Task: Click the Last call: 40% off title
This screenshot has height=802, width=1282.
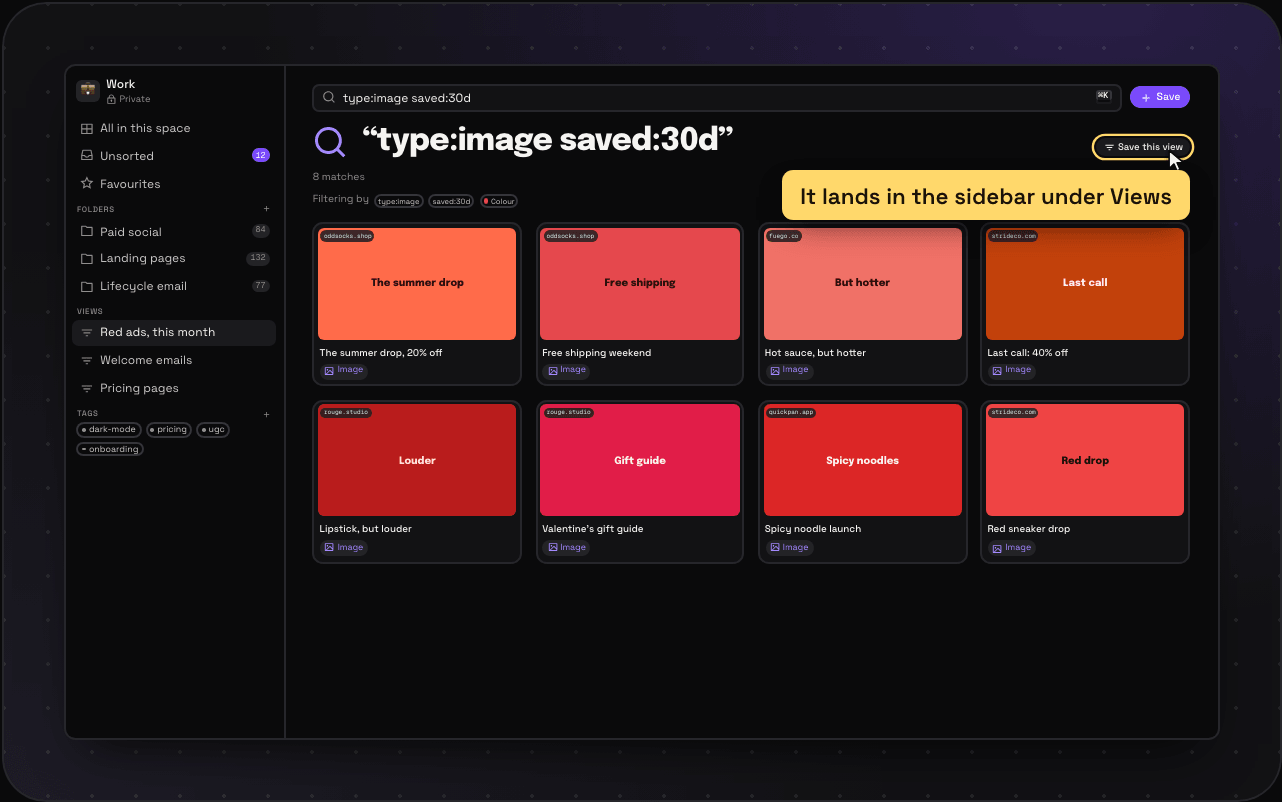Action: [x=1028, y=353]
